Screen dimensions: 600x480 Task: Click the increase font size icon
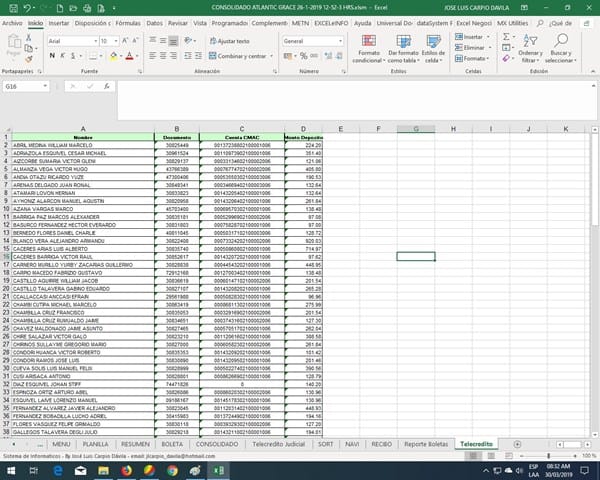[120, 41]
